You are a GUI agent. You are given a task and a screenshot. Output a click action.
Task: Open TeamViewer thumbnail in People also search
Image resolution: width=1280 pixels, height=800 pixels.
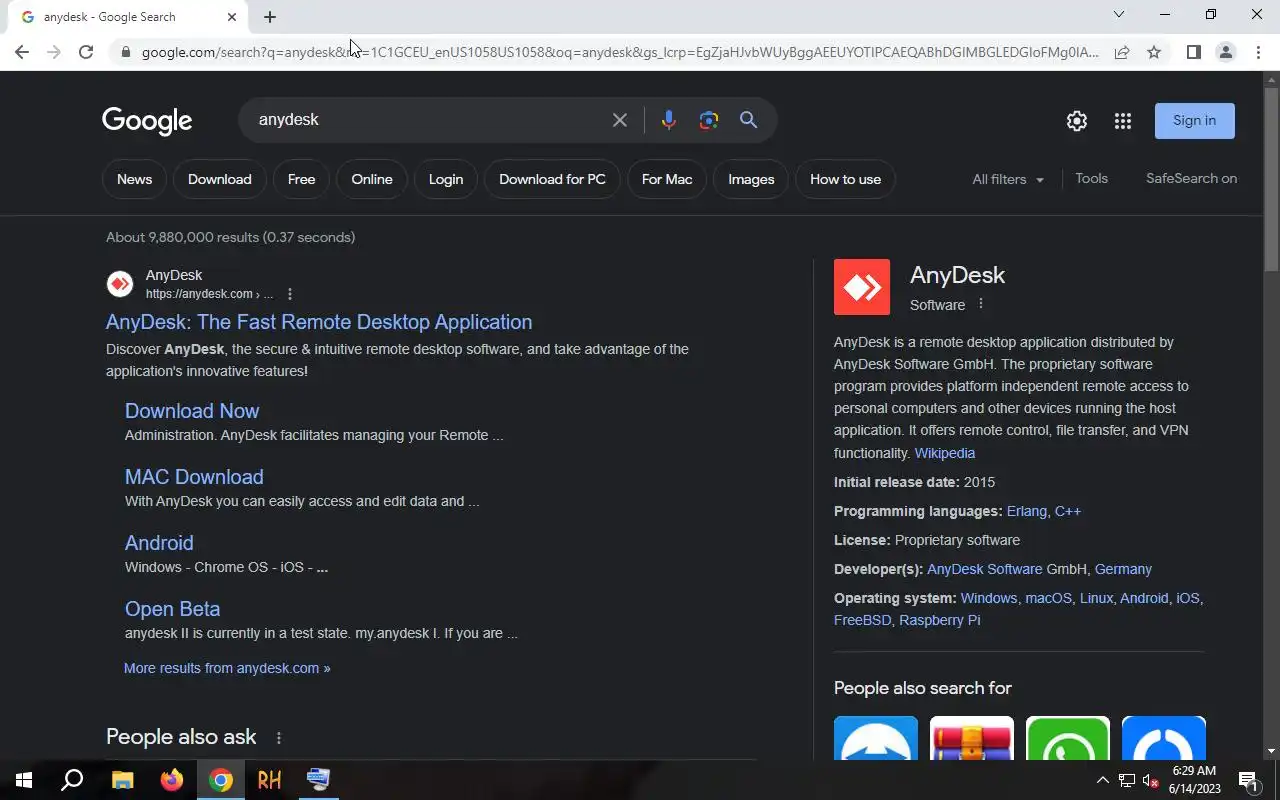click(876, 738)
